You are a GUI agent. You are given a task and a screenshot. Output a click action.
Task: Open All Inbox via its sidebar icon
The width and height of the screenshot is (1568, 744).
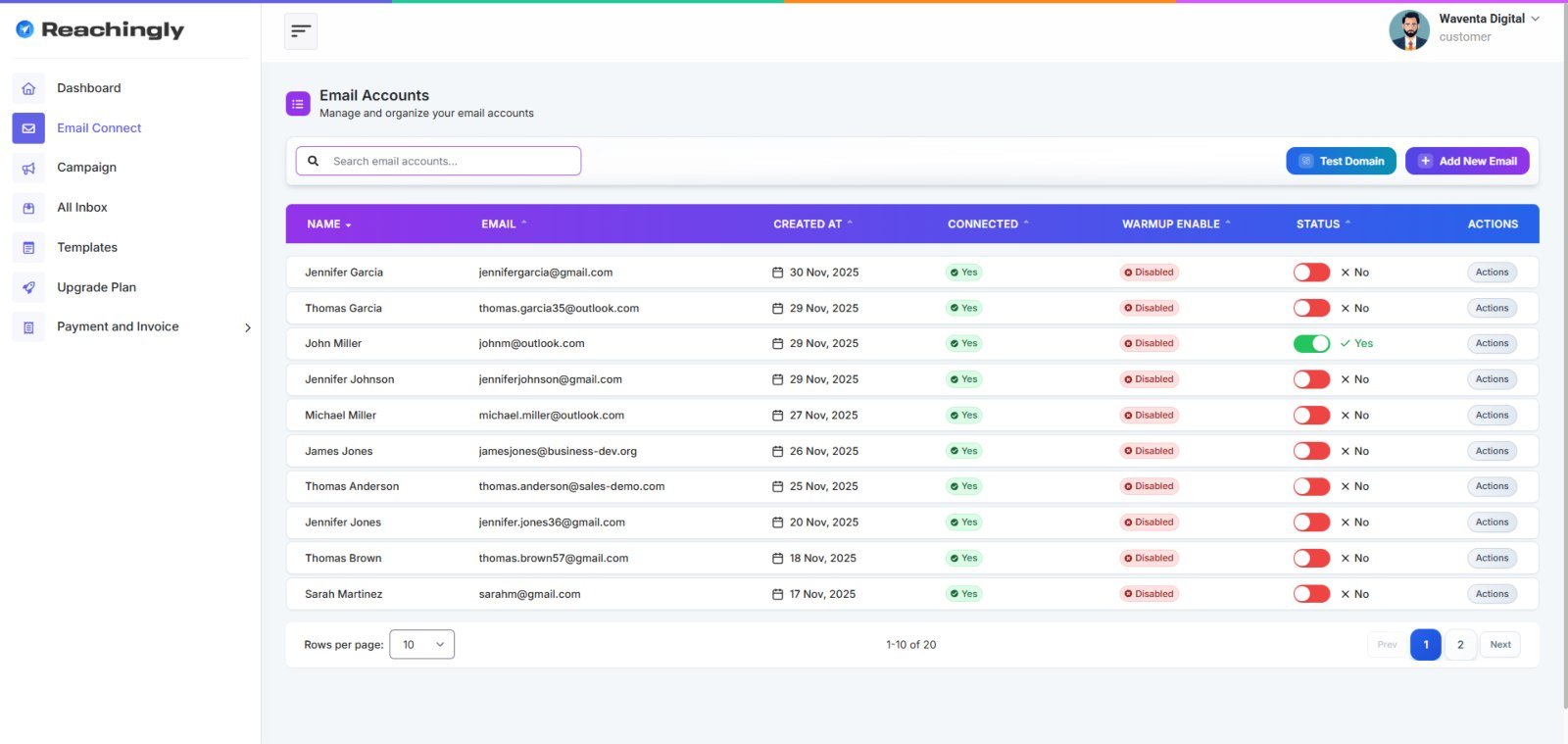(28, 208)
